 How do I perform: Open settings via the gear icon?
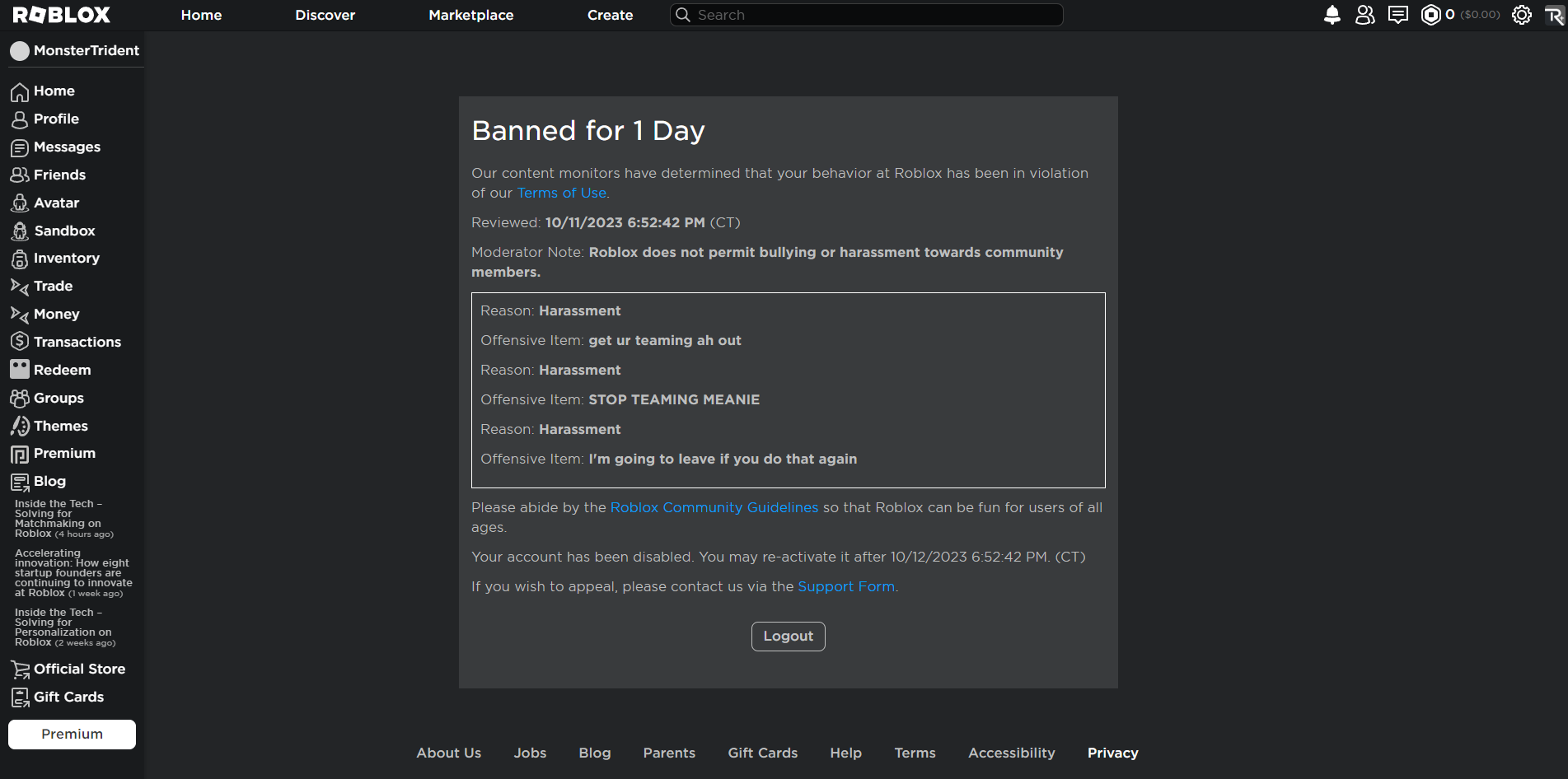(x=1521, y=15)
